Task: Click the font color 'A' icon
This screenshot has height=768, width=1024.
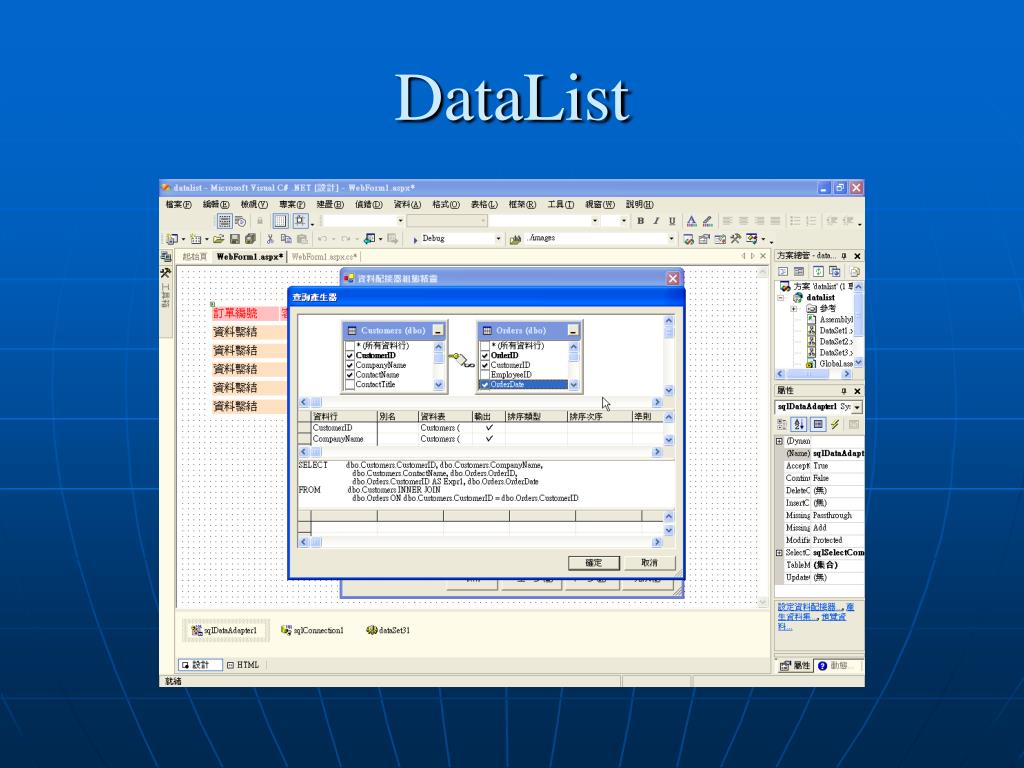Action: click(x=691, y=221)
